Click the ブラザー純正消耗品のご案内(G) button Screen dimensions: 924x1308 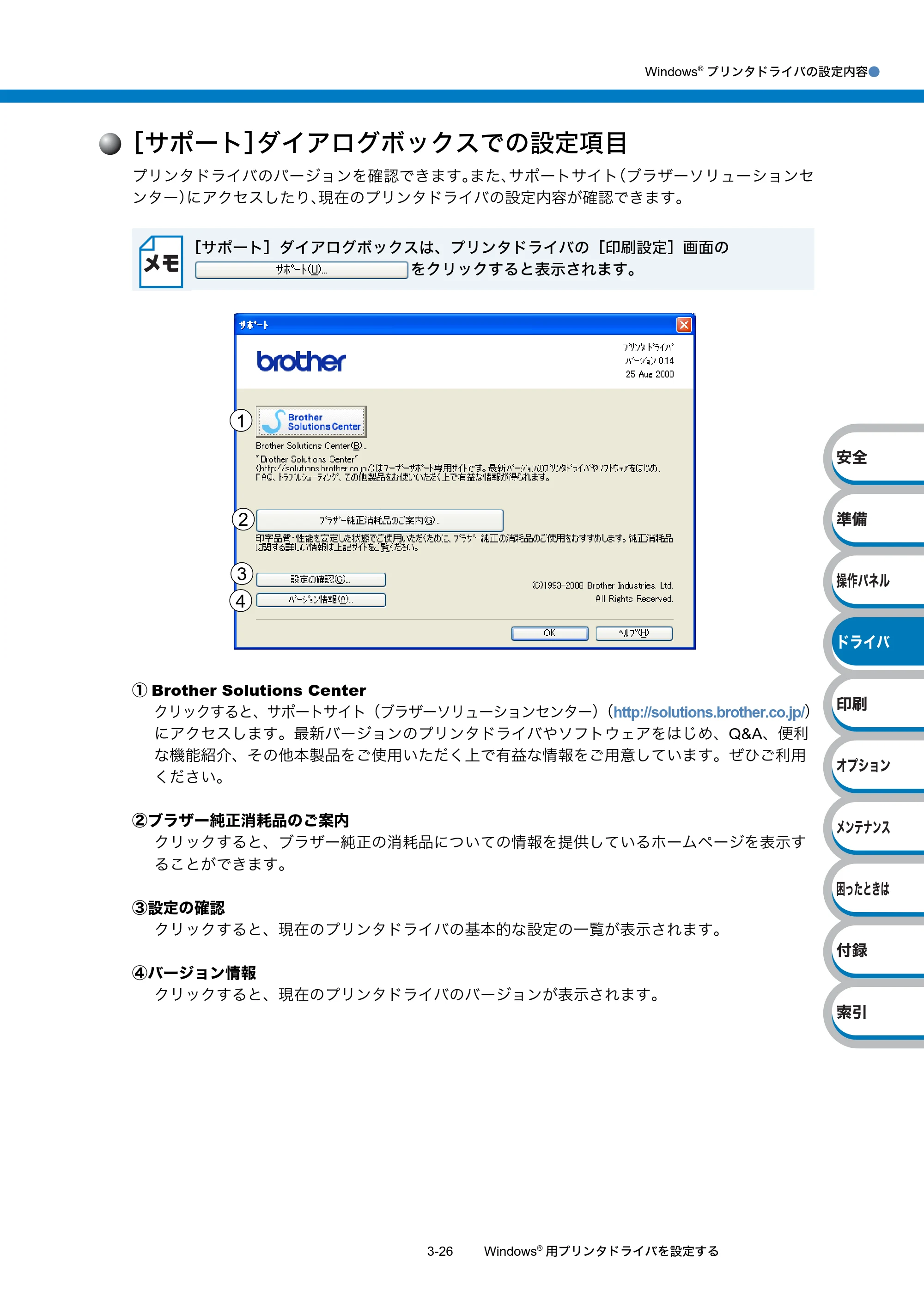pos(379,520)
